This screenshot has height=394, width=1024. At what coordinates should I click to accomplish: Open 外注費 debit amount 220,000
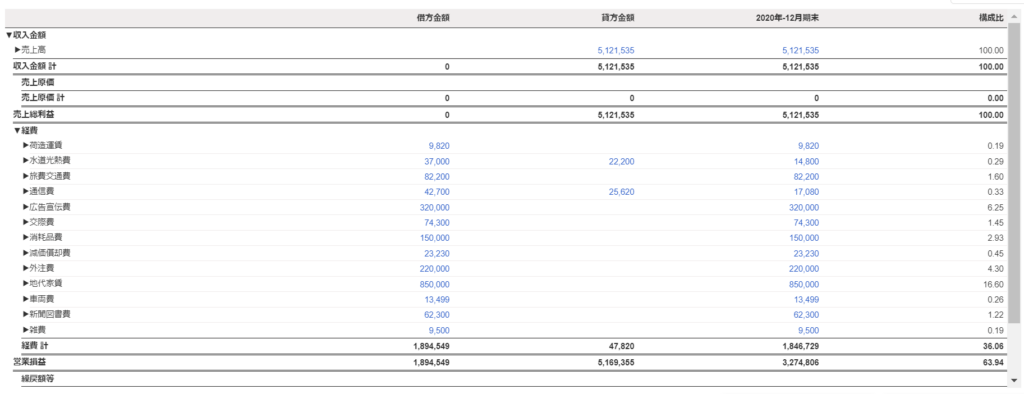coord(434,269)
